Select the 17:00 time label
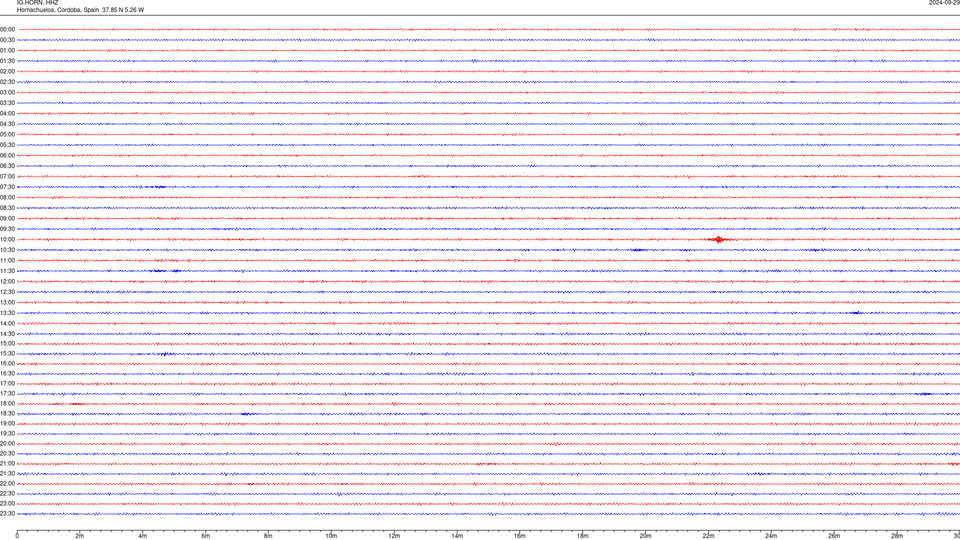 7,384
